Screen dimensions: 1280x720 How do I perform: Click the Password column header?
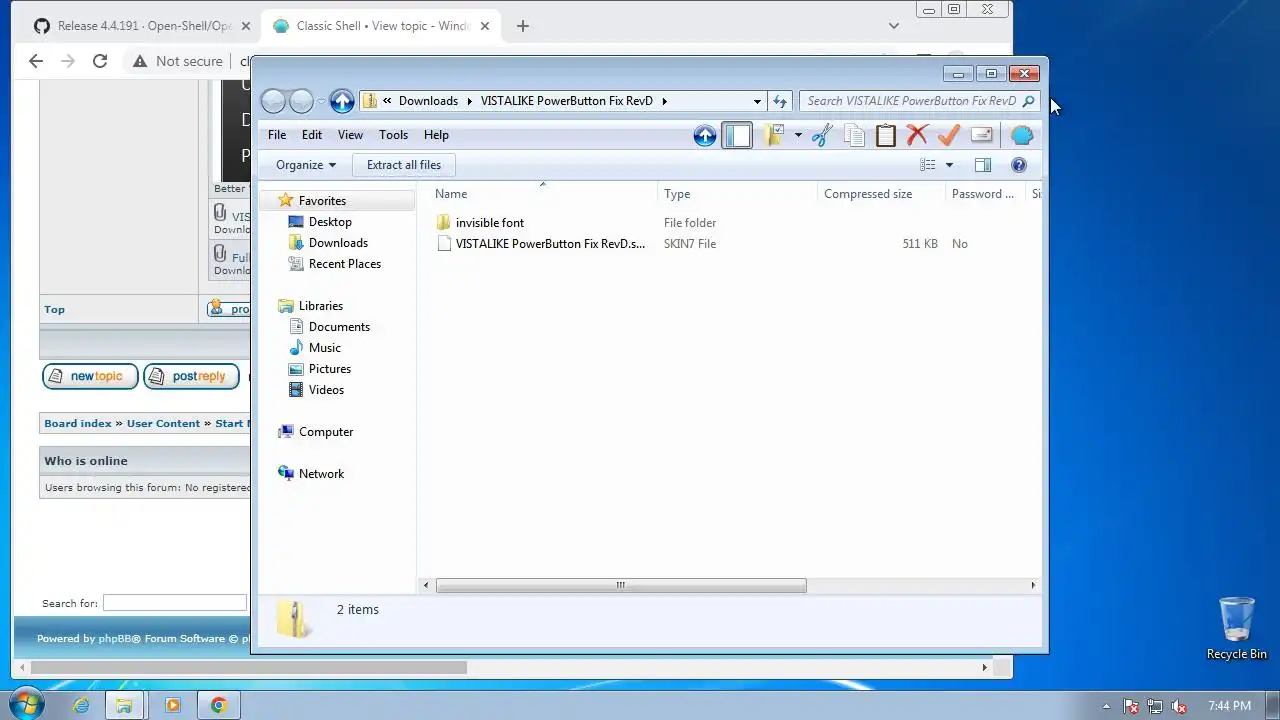pyautogui.click(x=985, y=194)
